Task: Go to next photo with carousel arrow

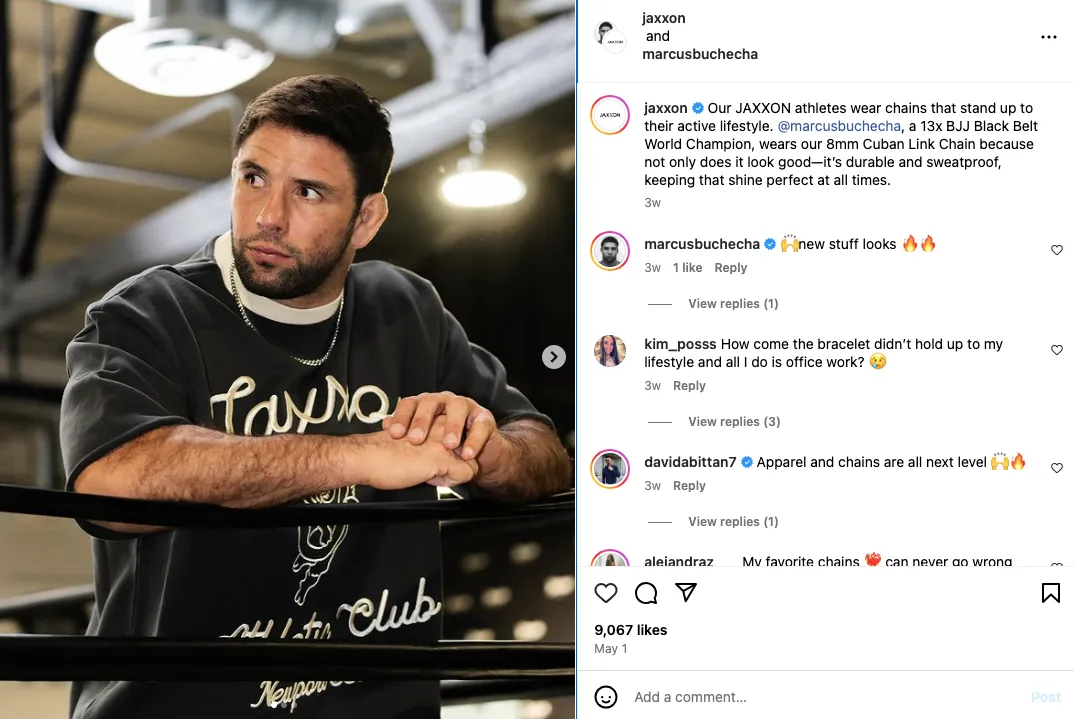Action: click(554, 357)
